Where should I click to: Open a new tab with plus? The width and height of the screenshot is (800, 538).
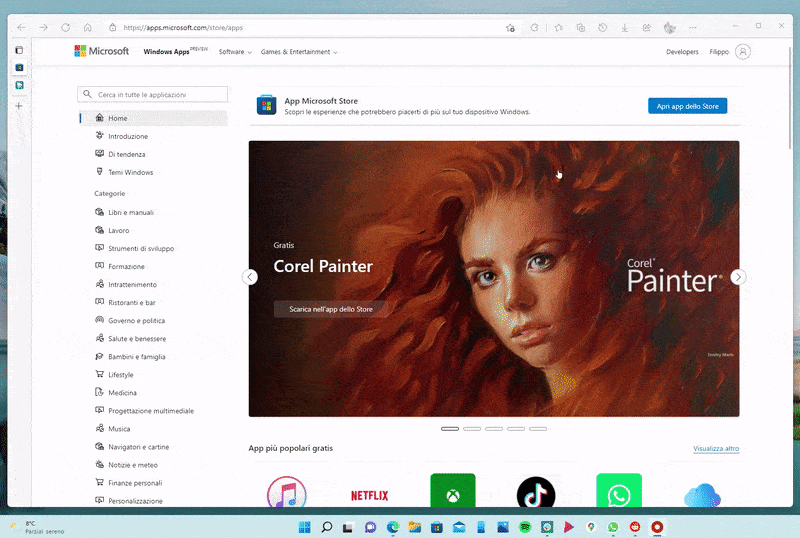19,106
